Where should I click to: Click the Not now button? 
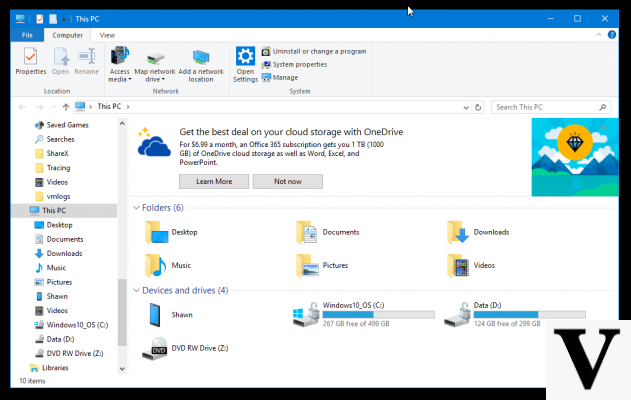(287, 181)
